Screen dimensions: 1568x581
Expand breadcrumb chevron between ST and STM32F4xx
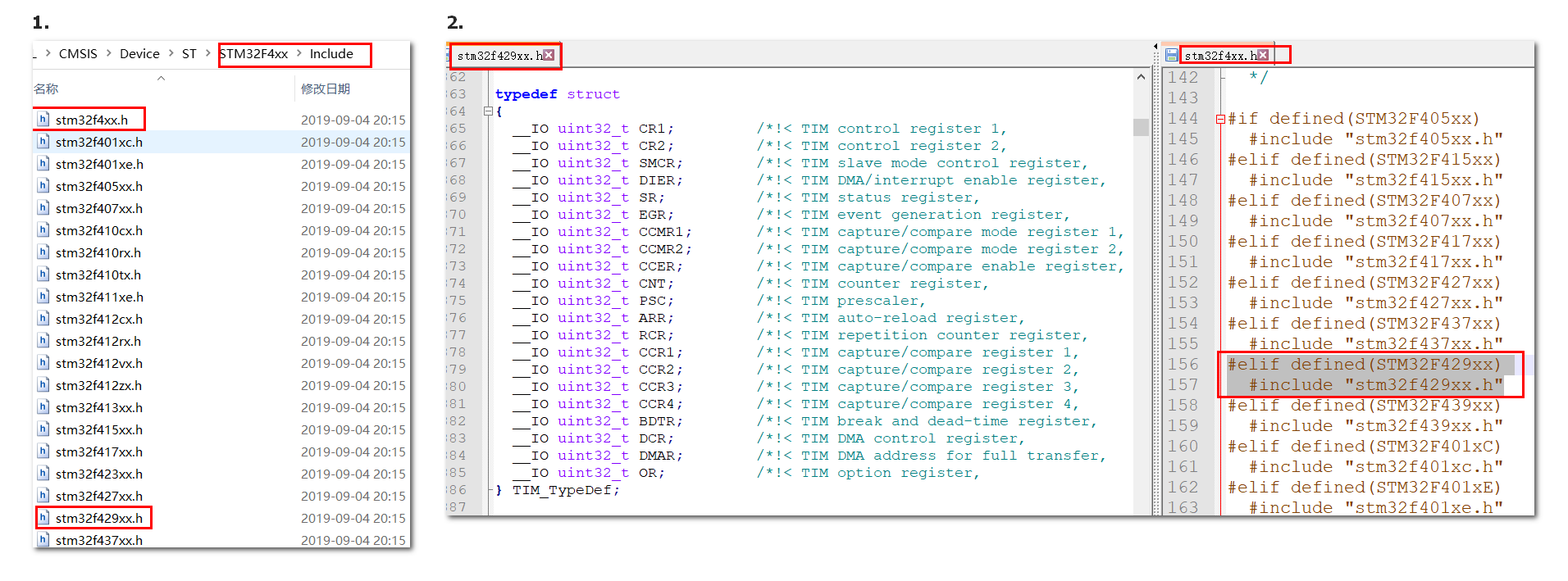pos(207,54)
